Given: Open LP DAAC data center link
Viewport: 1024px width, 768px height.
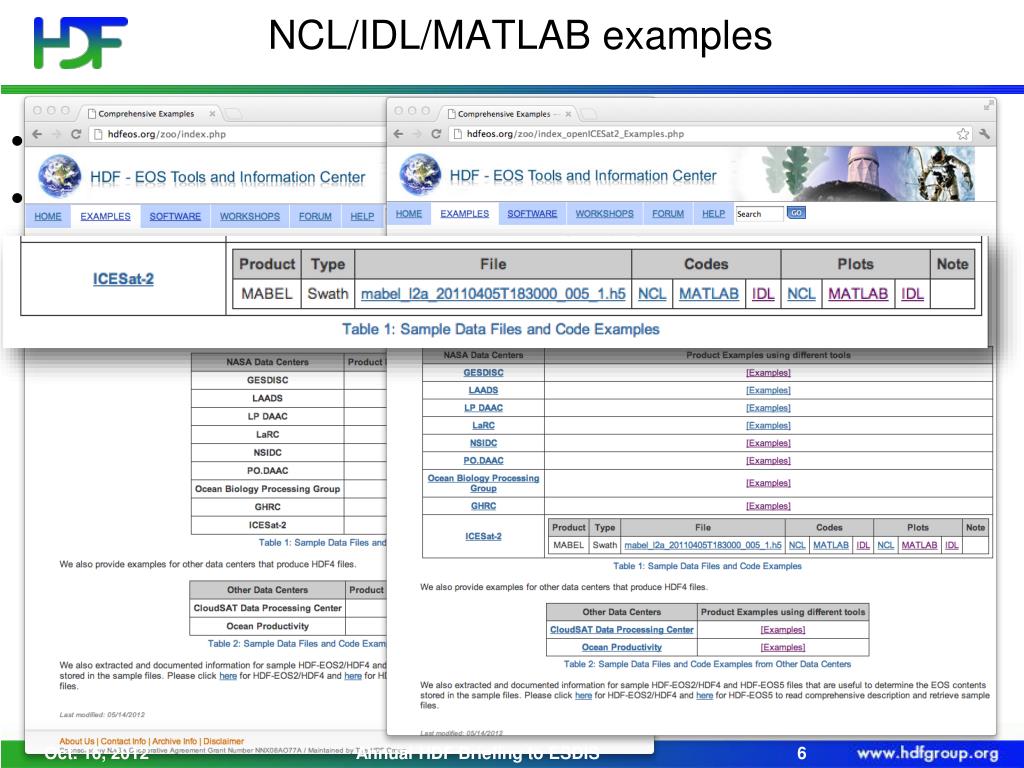Looking at the screenshot, I should click(483, 408).
